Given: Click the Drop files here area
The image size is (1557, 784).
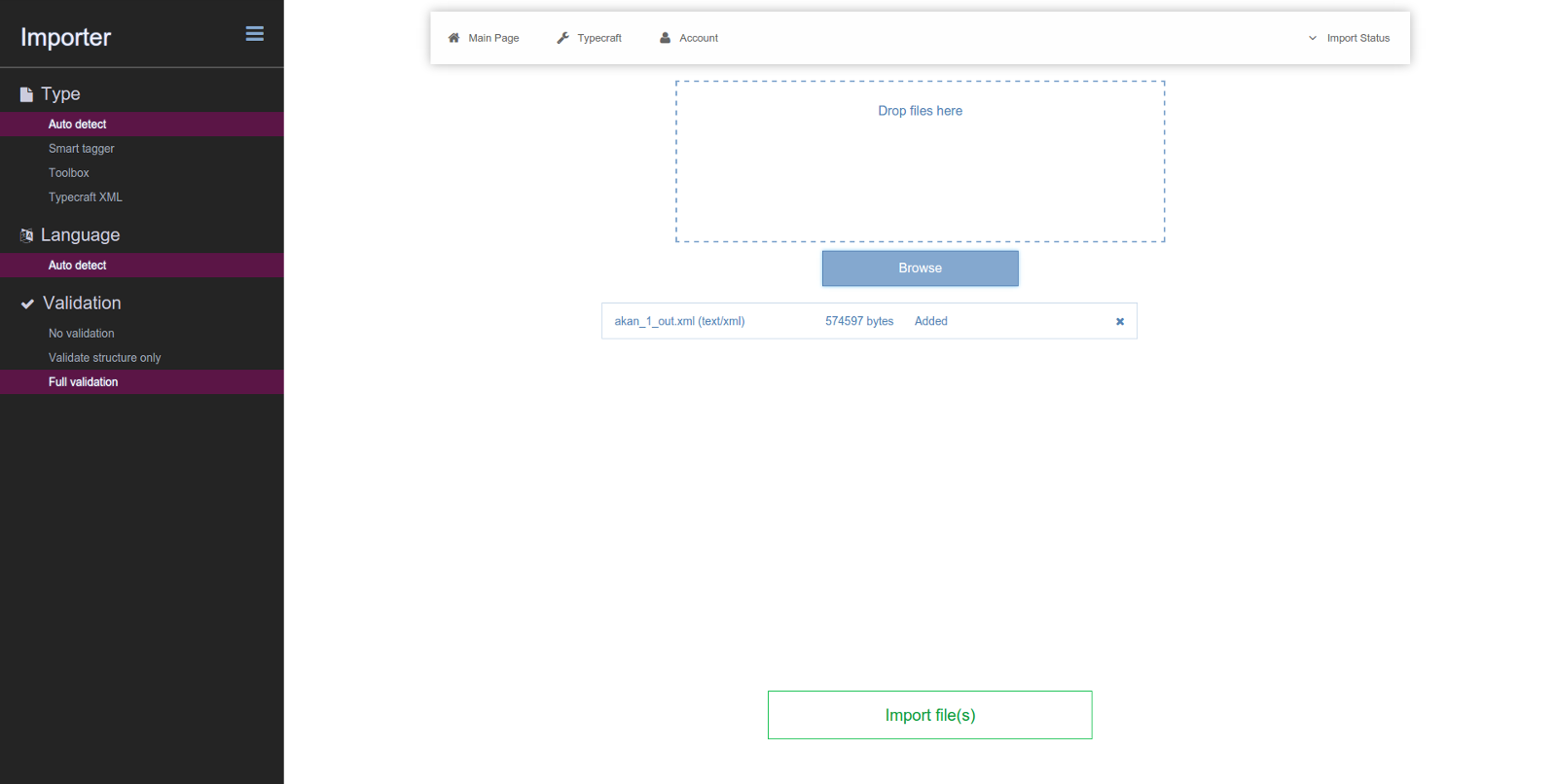Looking at the screenshot, I should (x=921, y=161).
